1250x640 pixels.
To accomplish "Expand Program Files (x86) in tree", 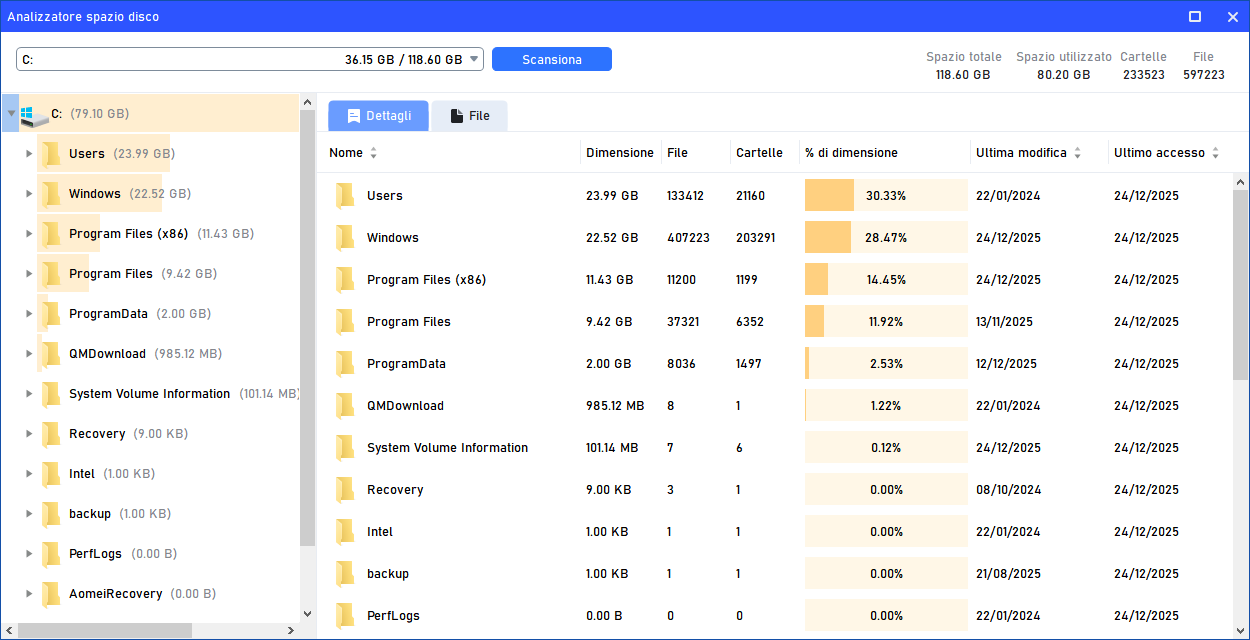I will pyautogui.click(x=29, y=234).
